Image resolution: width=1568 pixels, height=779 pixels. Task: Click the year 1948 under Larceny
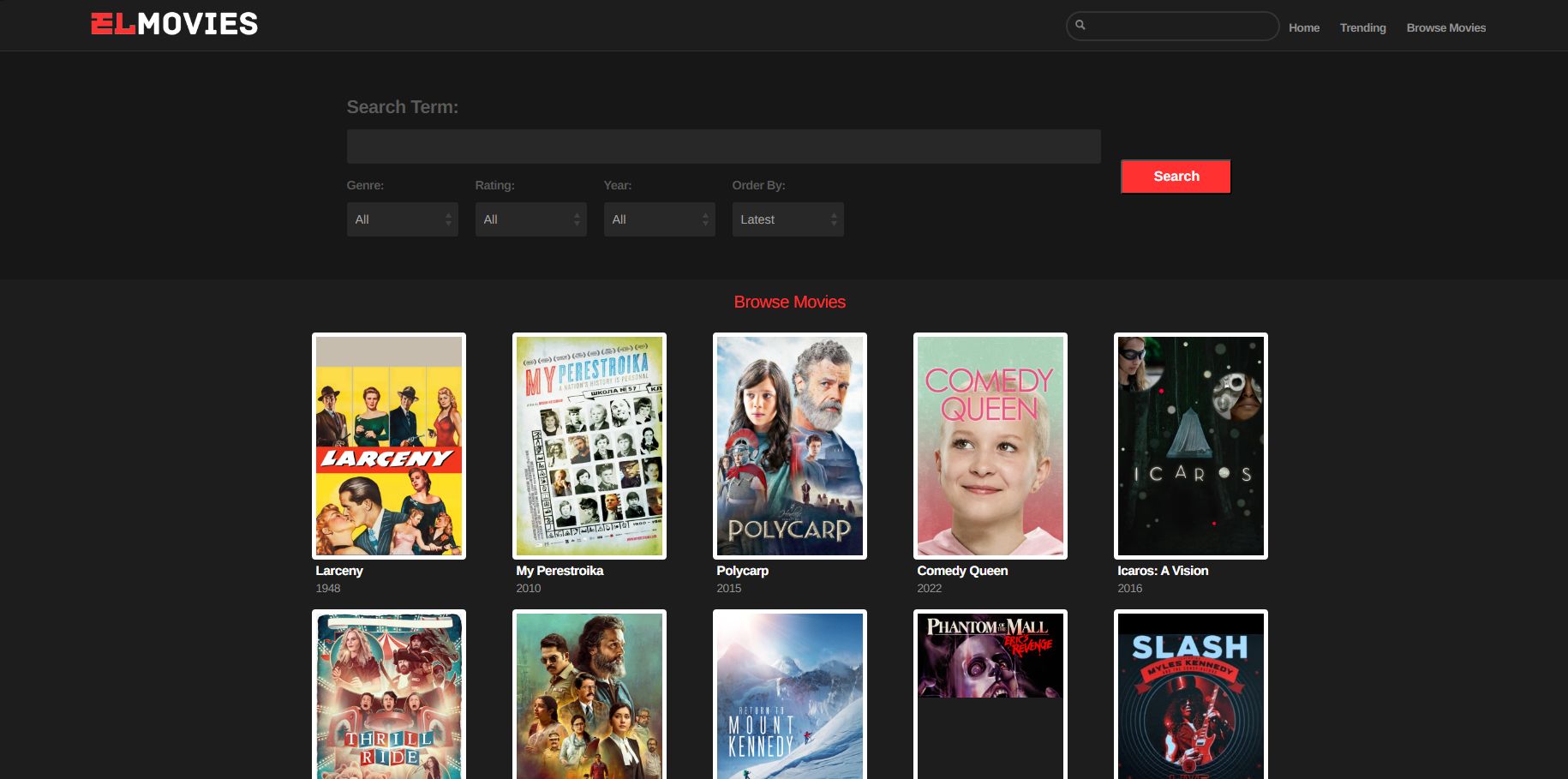[x=328, y=588]
